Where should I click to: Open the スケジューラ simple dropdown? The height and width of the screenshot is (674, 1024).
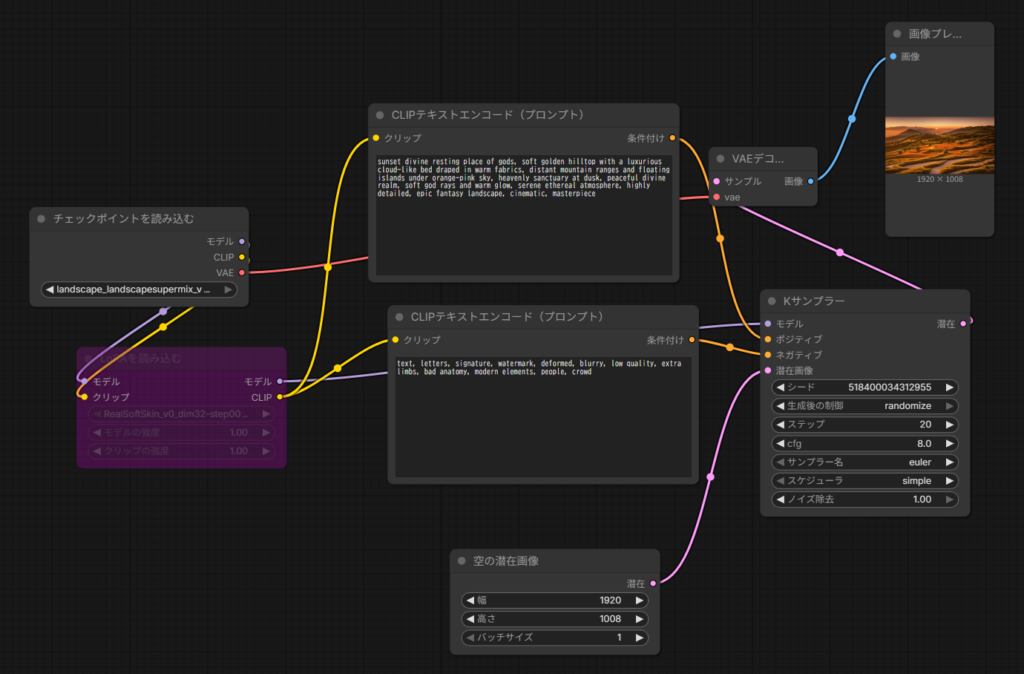(866, 480)
